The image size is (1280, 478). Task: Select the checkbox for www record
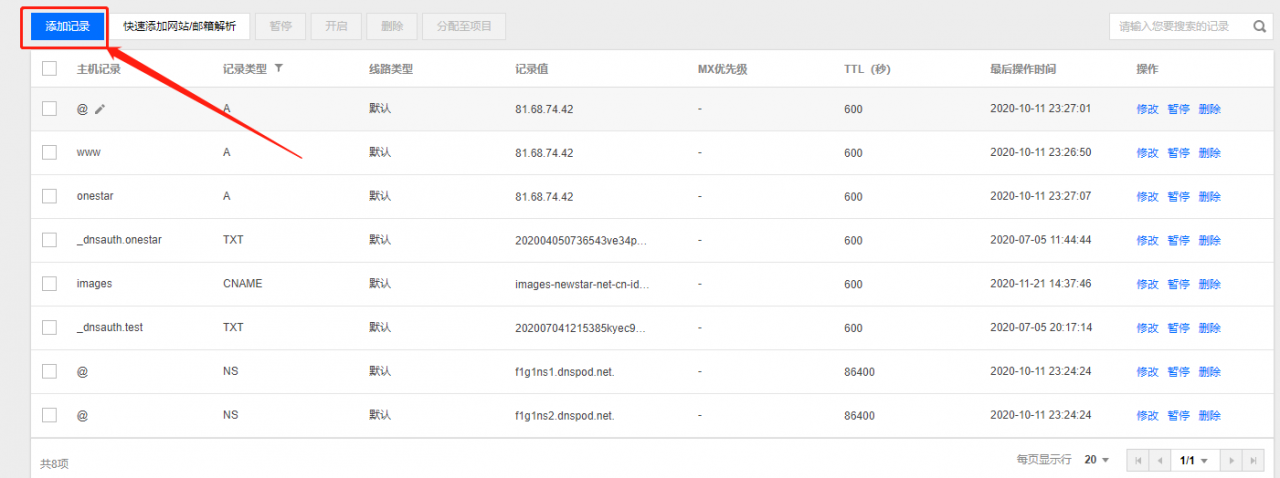point(49,152)
